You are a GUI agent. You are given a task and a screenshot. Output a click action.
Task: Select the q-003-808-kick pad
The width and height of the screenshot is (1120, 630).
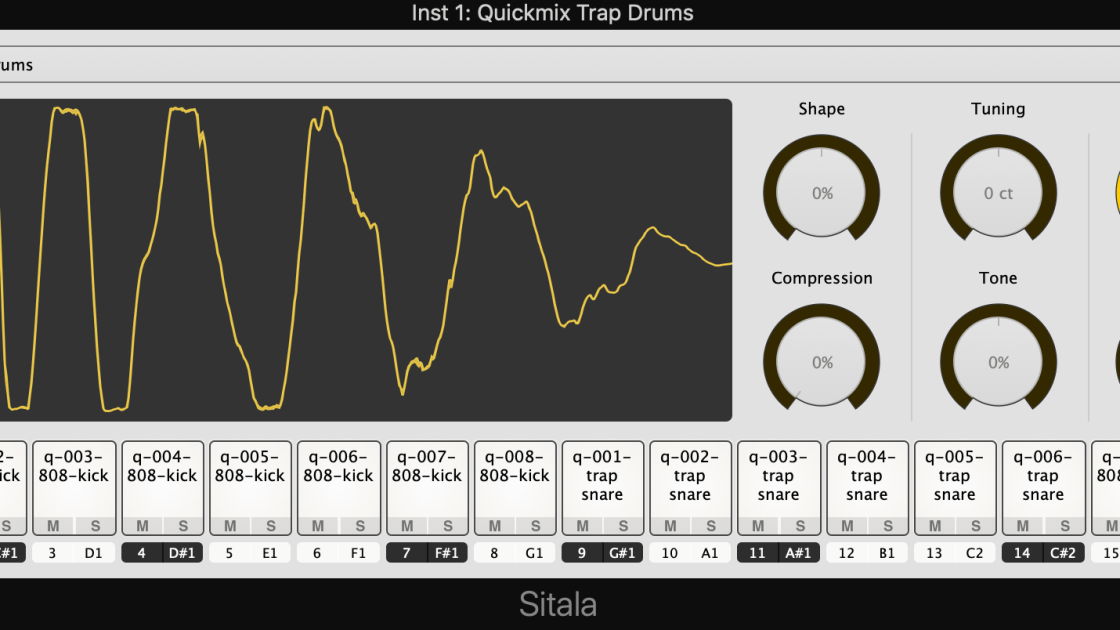(74, 476)
